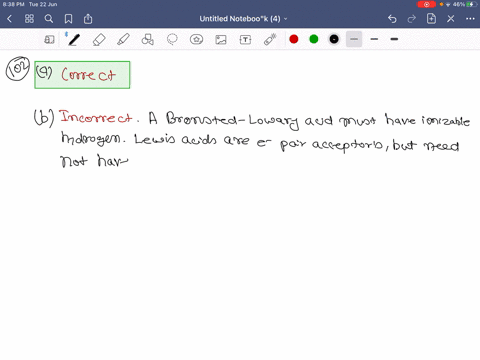
Task: Toggle the read-only mode icon
Action: tap(49, 40)
